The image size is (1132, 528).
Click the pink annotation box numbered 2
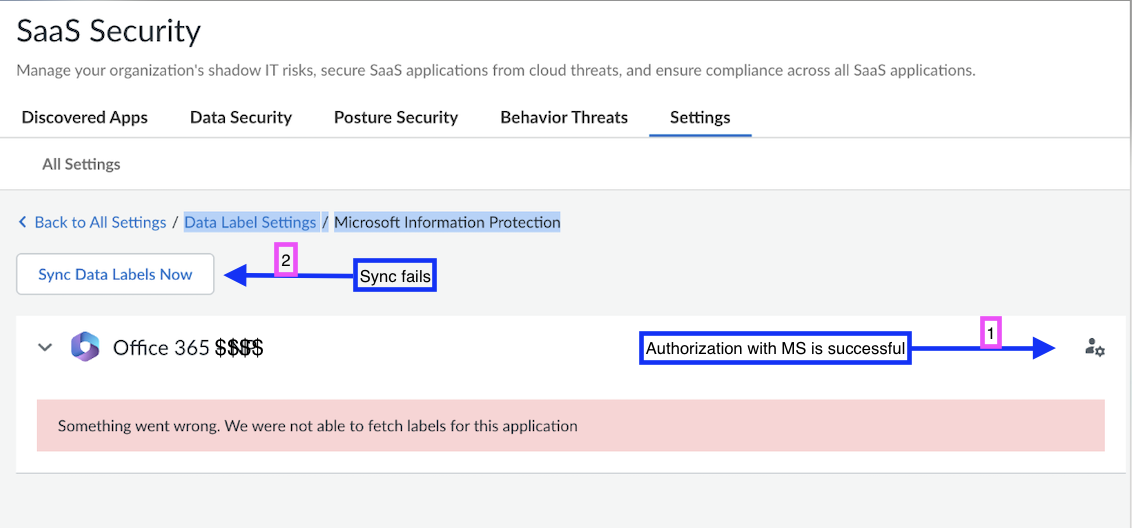coord(286,261)
